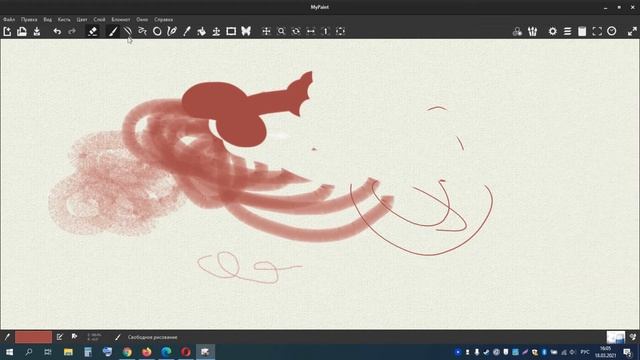Open File Explorer from the taskbar
Image resolution: width=640 pixels, height=360 pixels.
pos(68,352)
